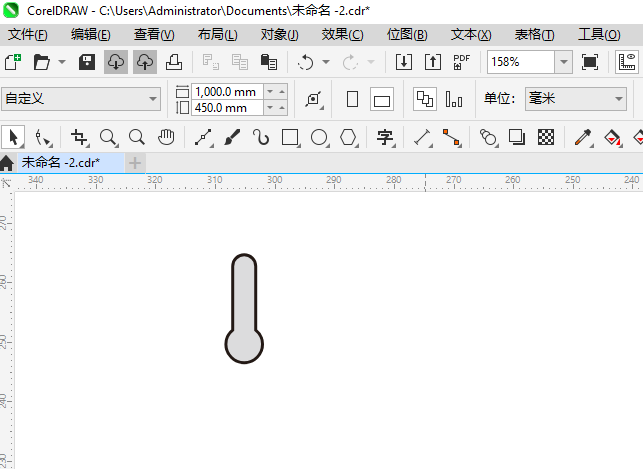Open the 位图(B) menu
The width and height of the screenshot is (643, 469).
point(407,35)
